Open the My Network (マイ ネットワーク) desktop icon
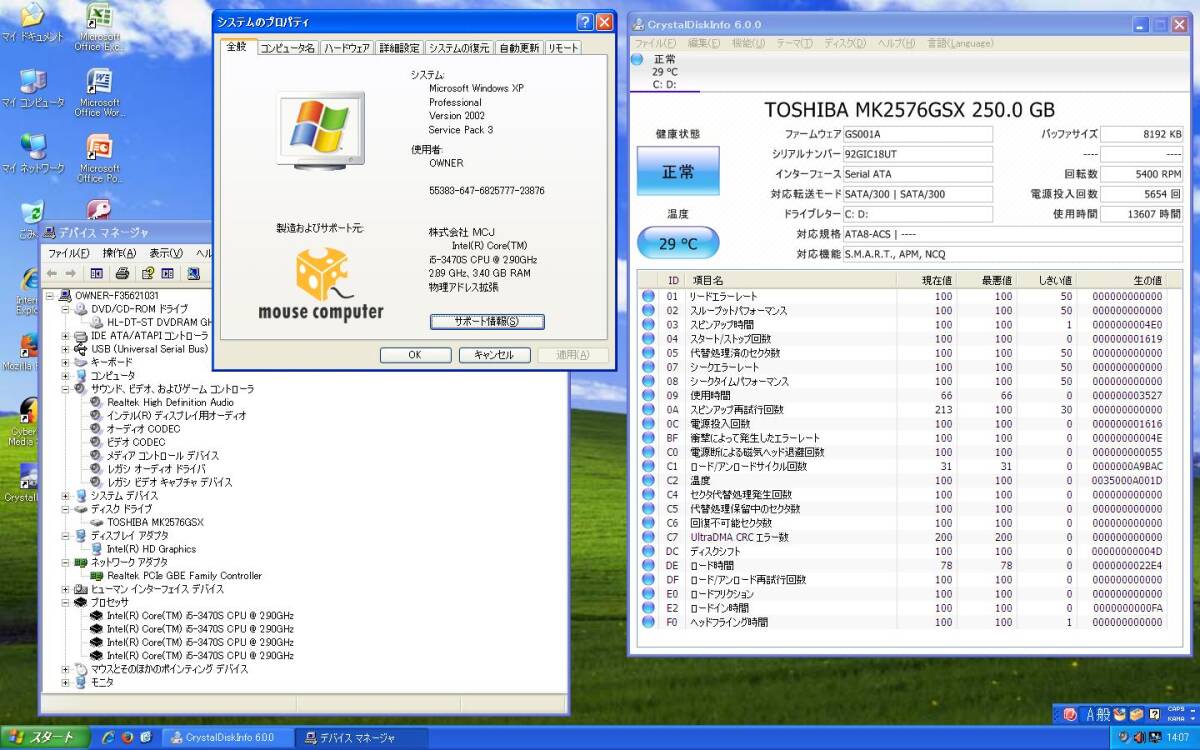1200x750 pixels. tap(32, 154)
